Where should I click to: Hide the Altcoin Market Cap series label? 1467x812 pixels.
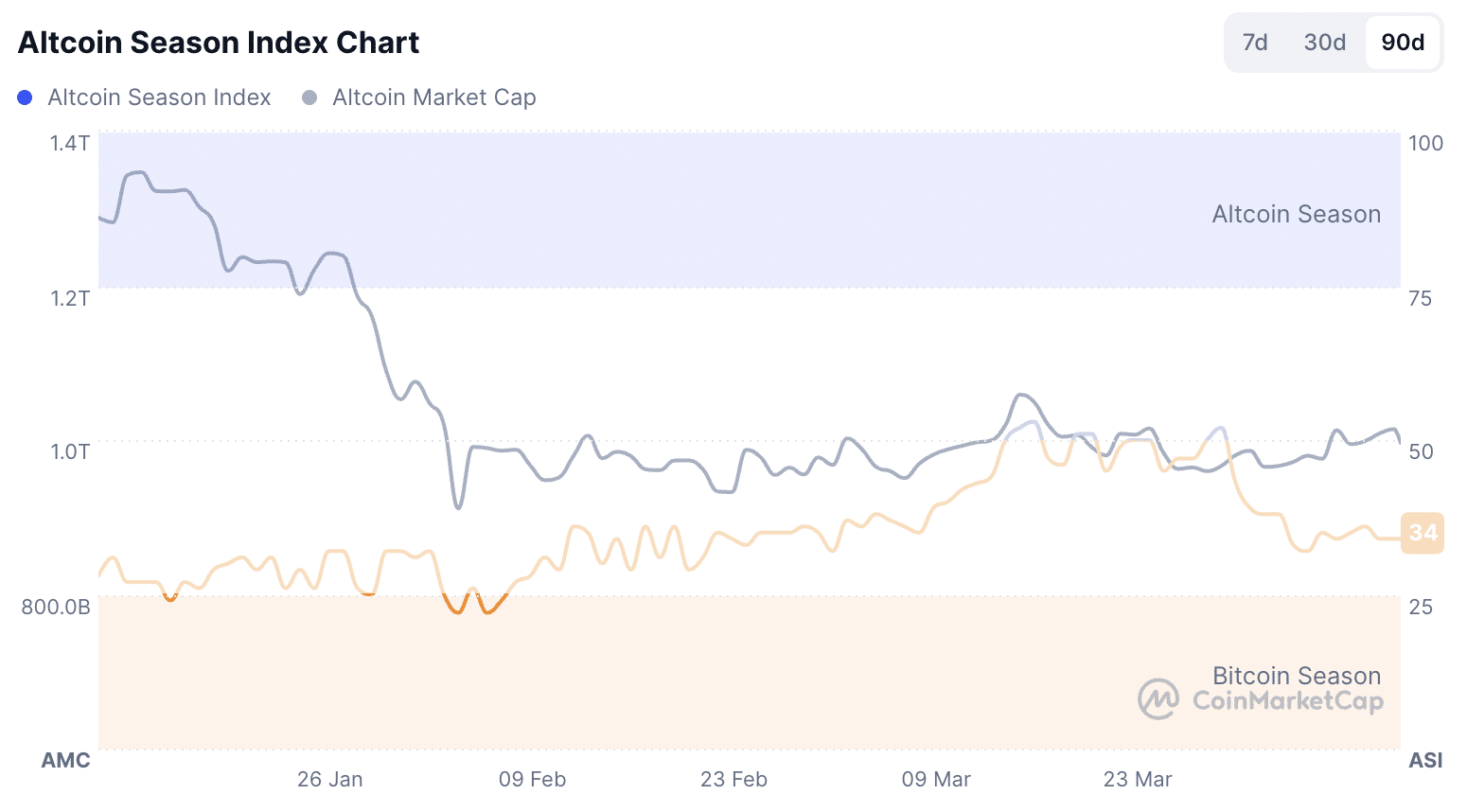(434, 97)
